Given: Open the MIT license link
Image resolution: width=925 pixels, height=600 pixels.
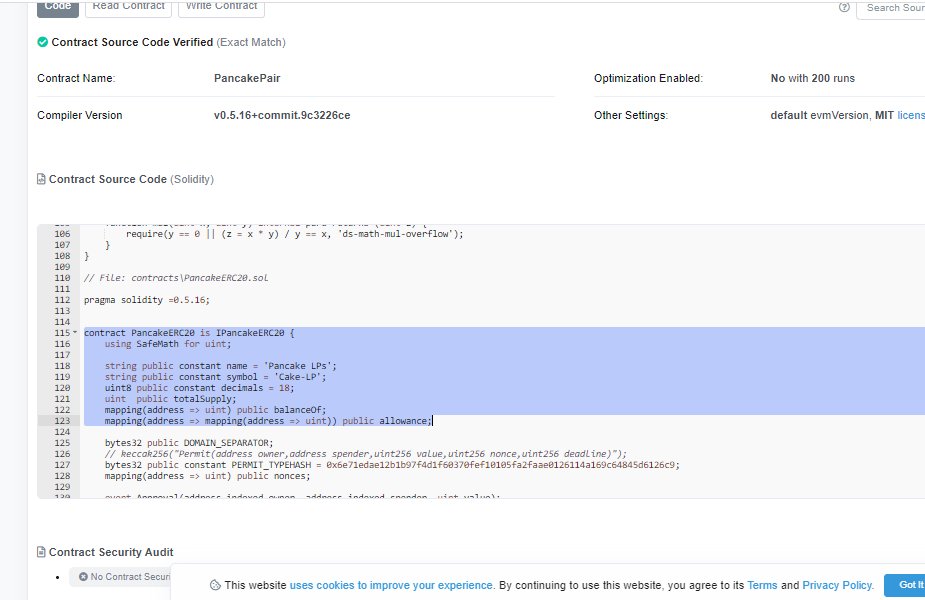Looking at the screenshot, I should tap(911, 115).
